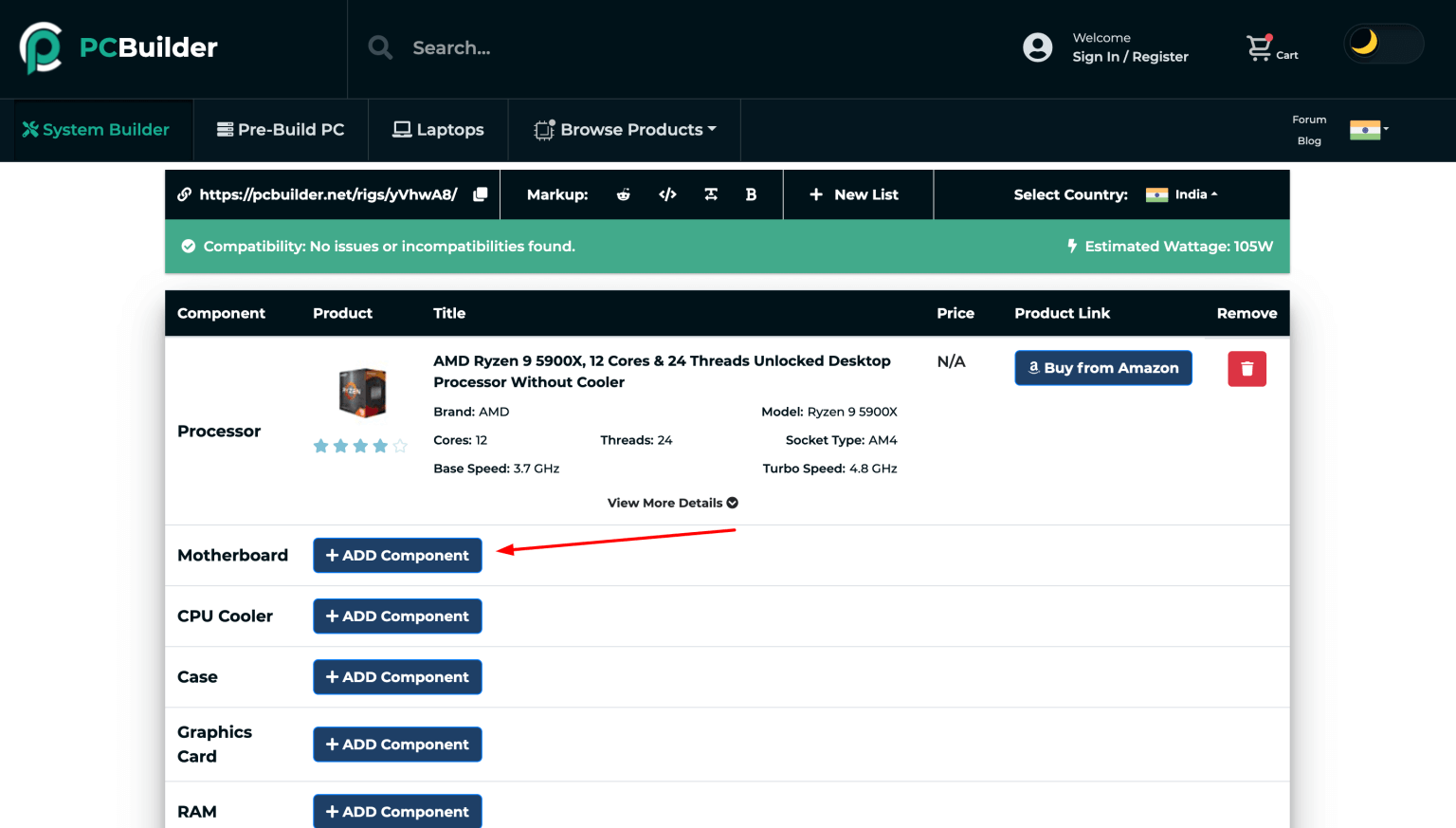Click the 4-star processor rating

tap(360, 446)
